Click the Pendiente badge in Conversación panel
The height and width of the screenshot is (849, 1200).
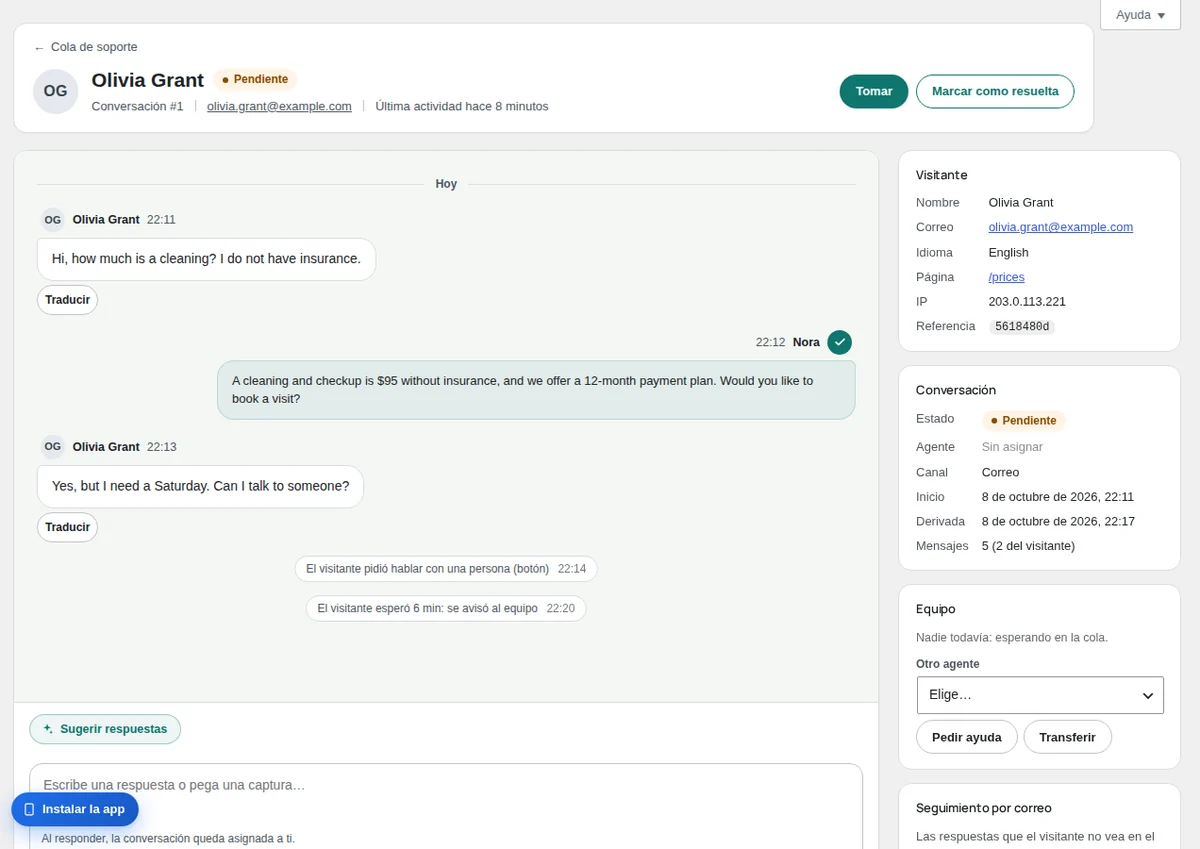pos(1024,421)
